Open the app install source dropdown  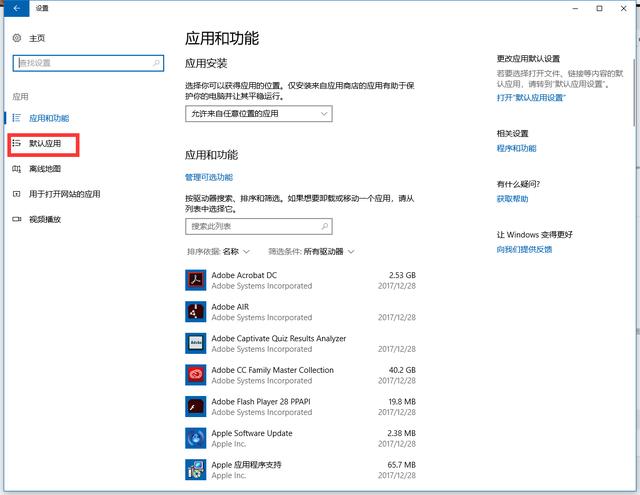tap(258, 115)
